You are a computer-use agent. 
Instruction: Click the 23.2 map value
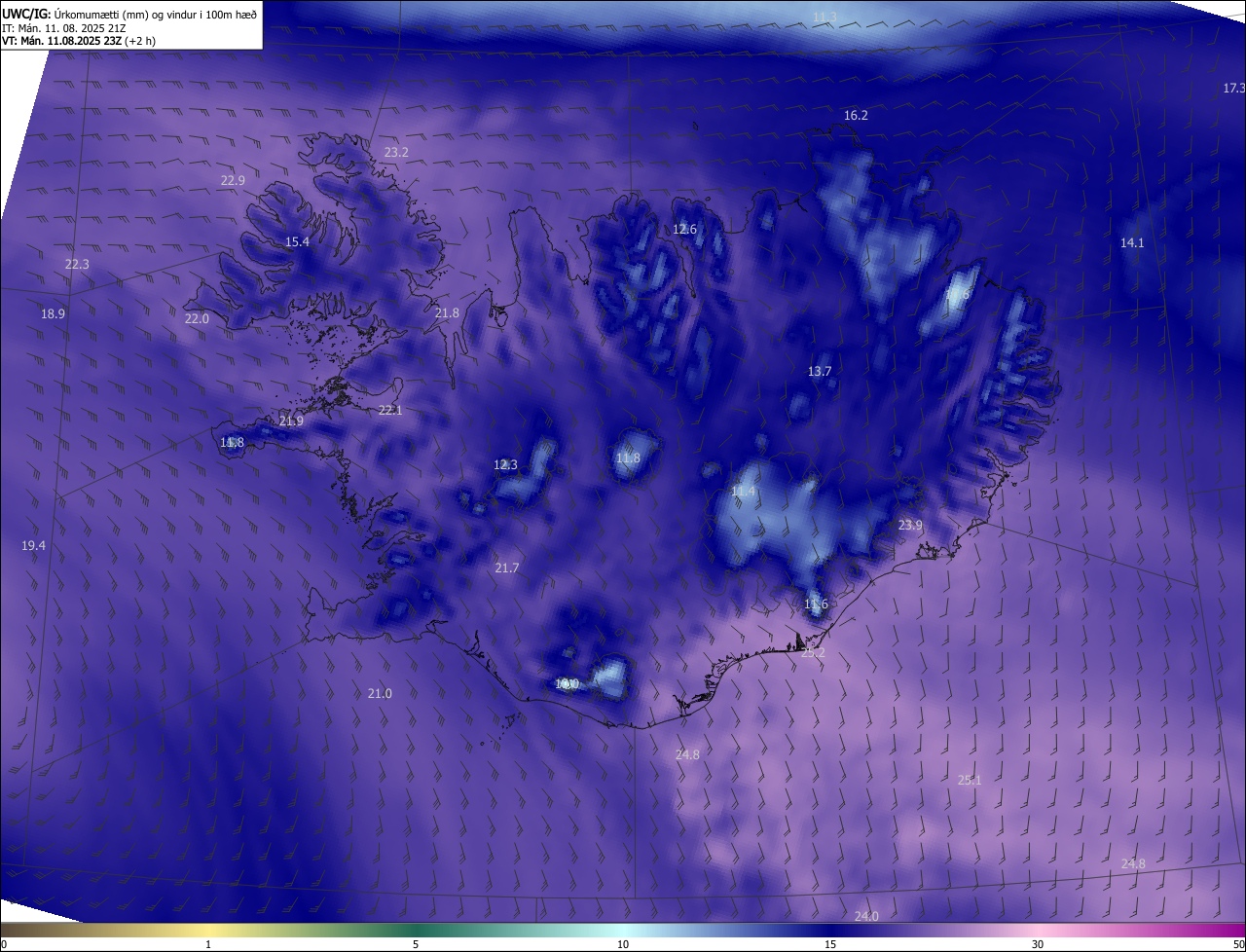(x=396, y=152)
